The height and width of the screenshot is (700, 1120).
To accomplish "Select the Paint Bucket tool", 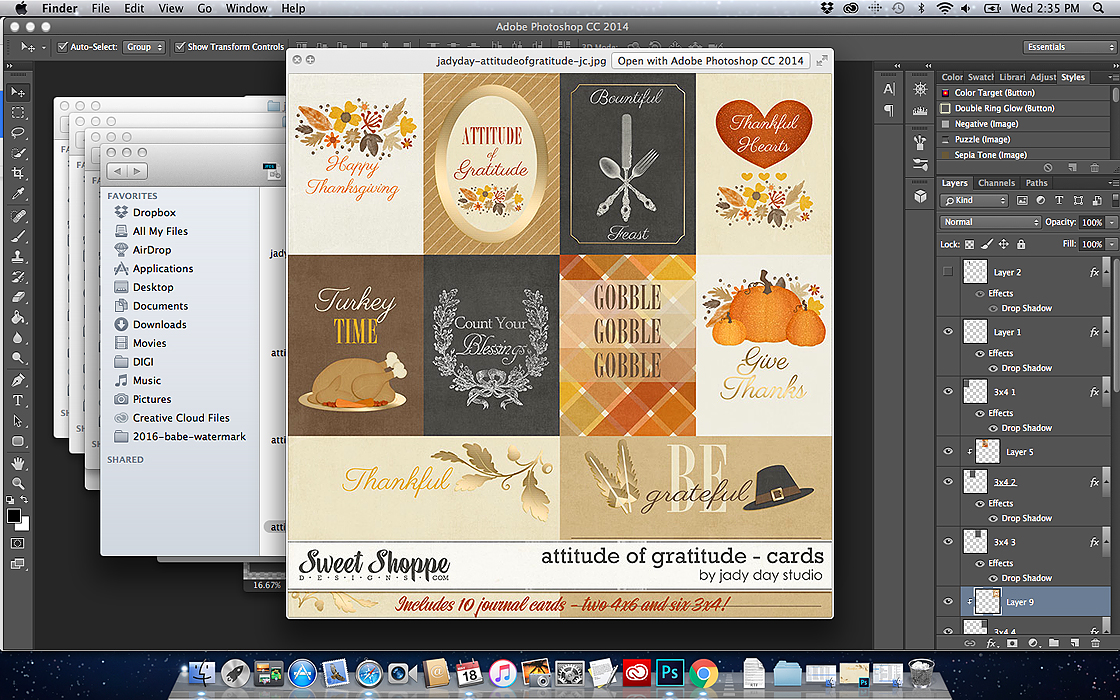I will (18, 318).
